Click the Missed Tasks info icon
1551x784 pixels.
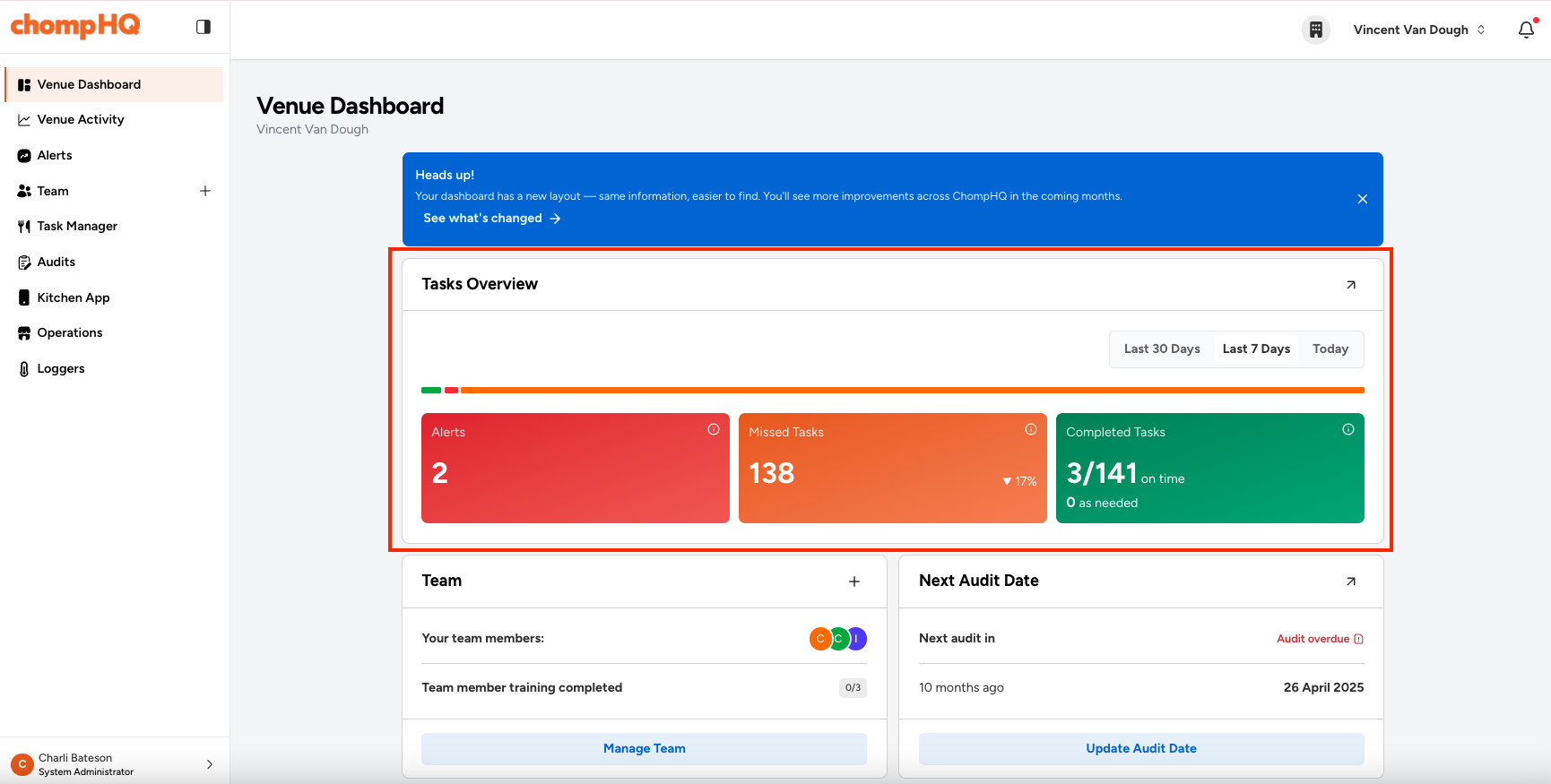[1030, 430]
